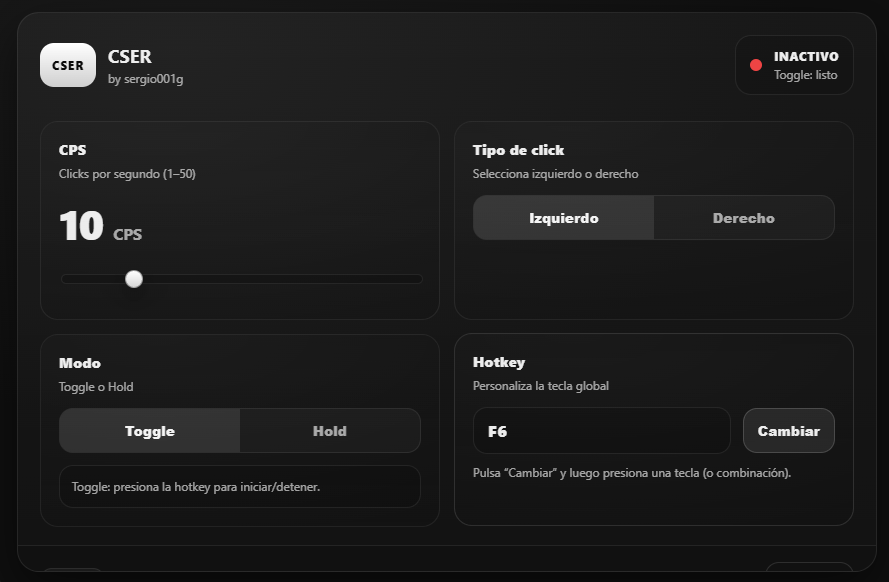Click the Hotkey section heading
Image resolution: width=889 pixels, height=582 pixels.
tap(498, 362)
